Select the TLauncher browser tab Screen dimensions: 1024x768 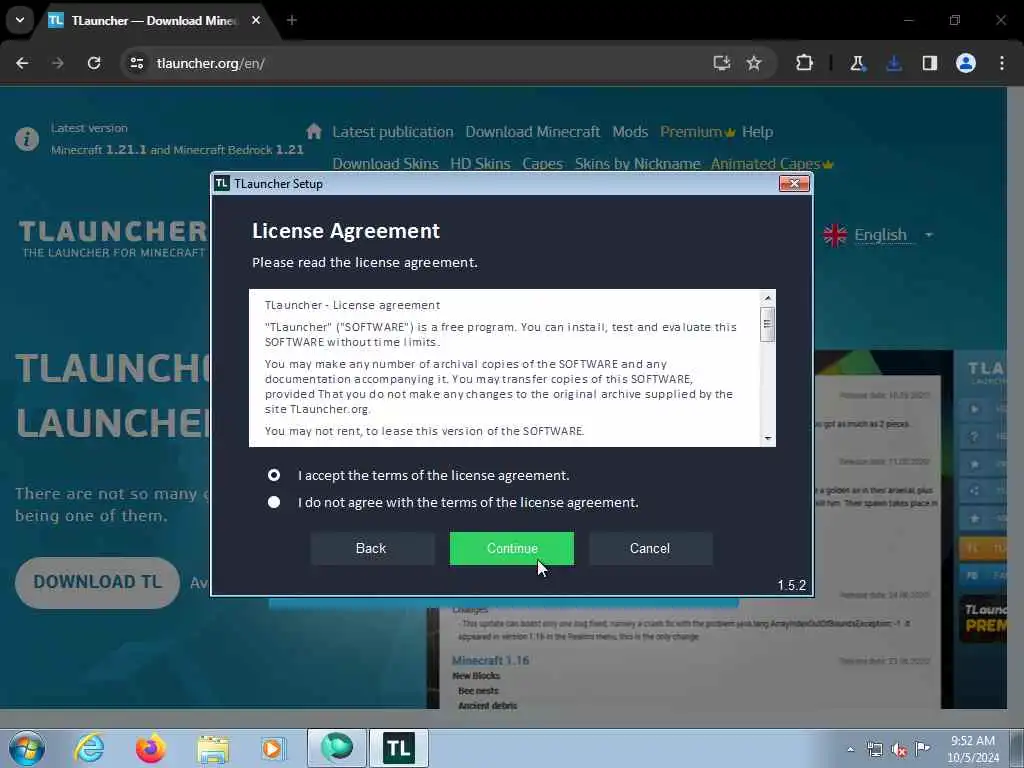153,21
